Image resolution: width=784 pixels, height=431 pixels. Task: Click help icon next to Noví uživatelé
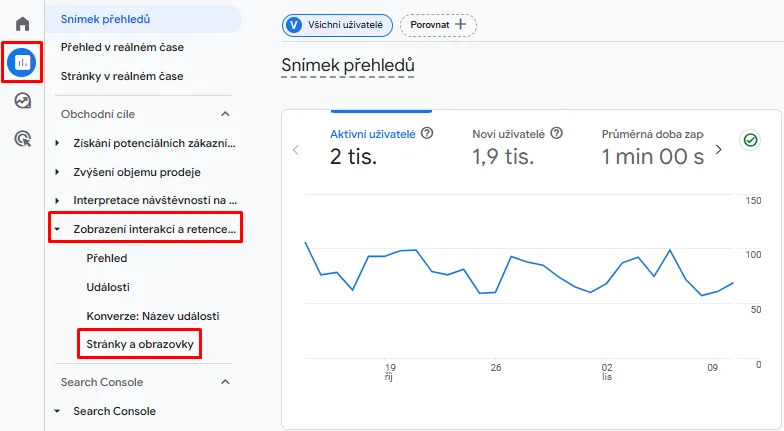pyautogui.click(x=556, y=134)
